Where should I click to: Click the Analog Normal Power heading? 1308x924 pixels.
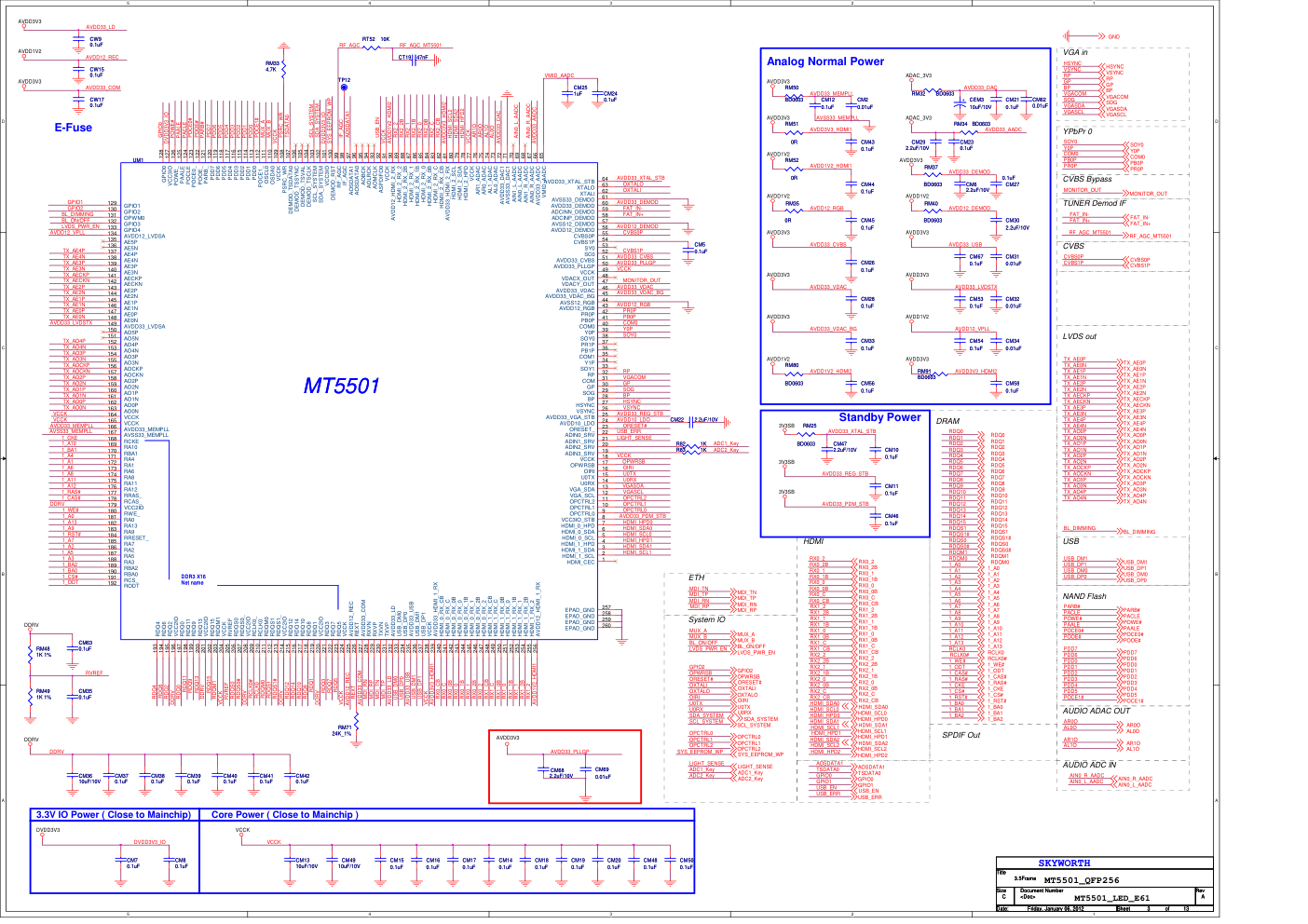[x=824, y=61]
